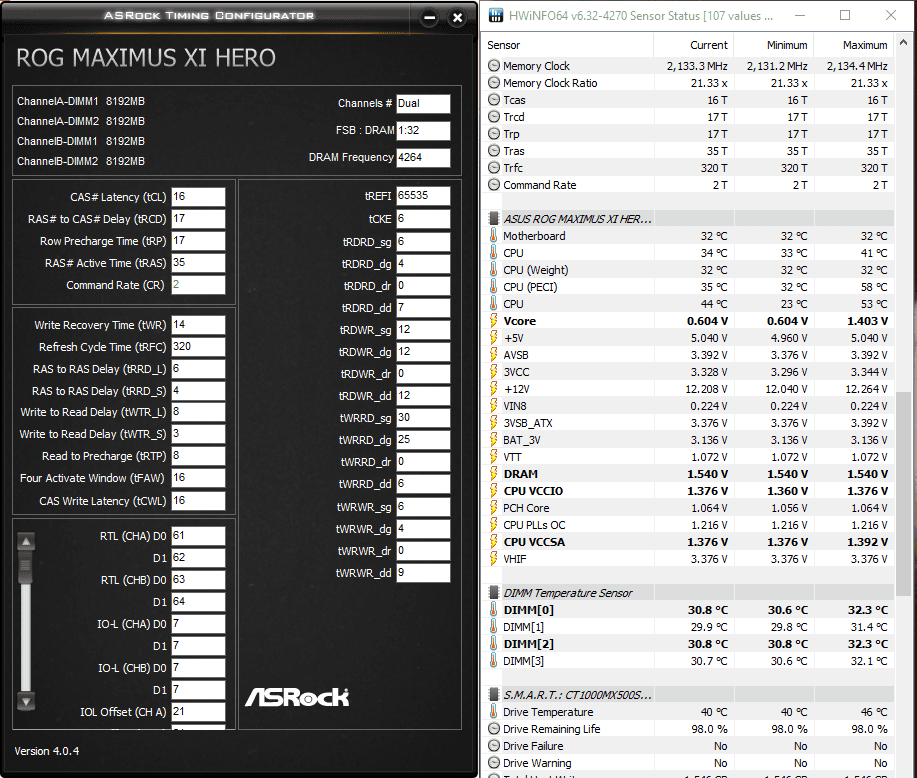Viewport: 917px width, 778px height.
Task: Select the ASUS ROG MAXIMUS XI HER... chip icon
Action: tap(494, 219)
